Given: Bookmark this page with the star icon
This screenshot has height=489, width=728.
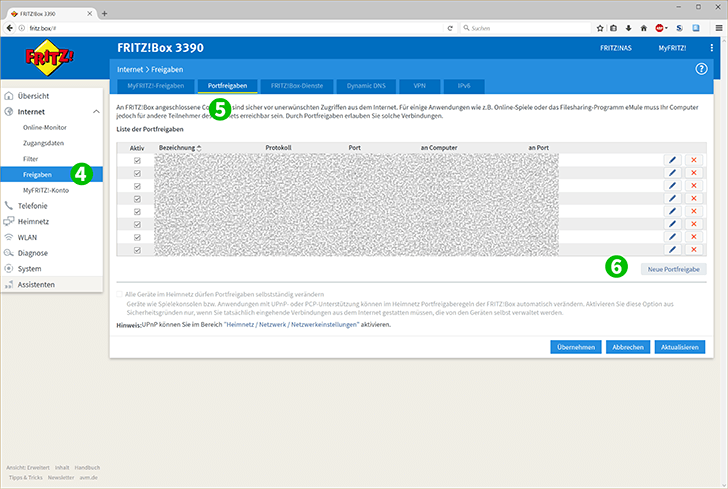Looking at the screenshot, I should coord(600,28).
